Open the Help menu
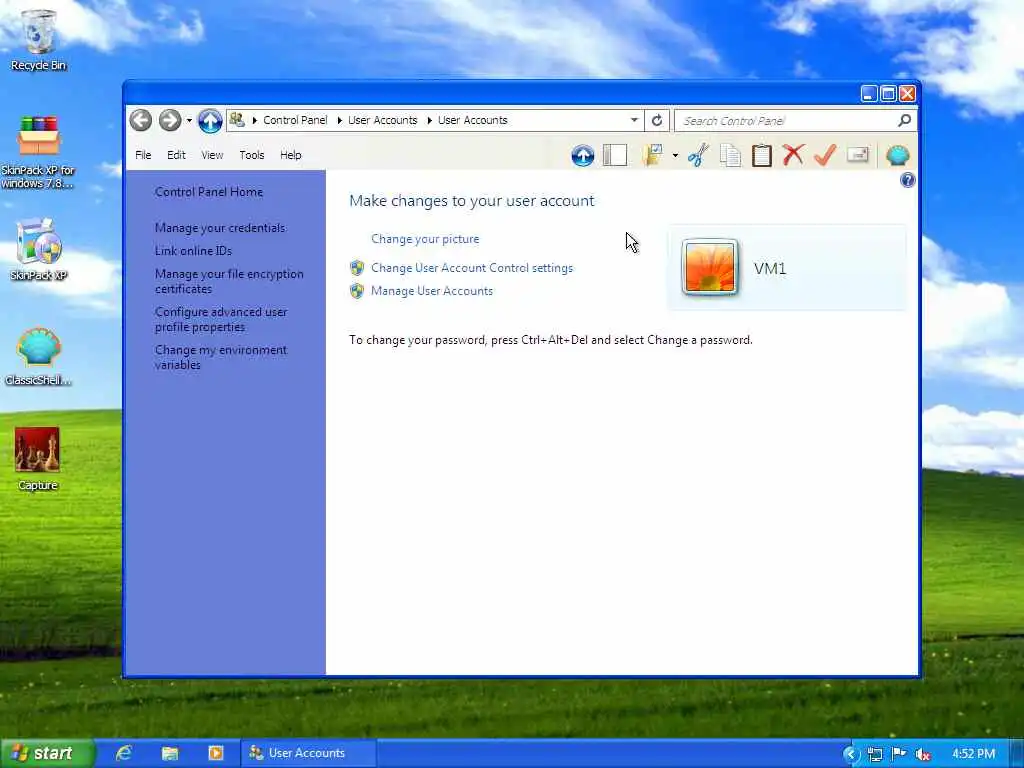This screenshot has height=768, width=1024. pyautogui.click(x=291, y=155)
